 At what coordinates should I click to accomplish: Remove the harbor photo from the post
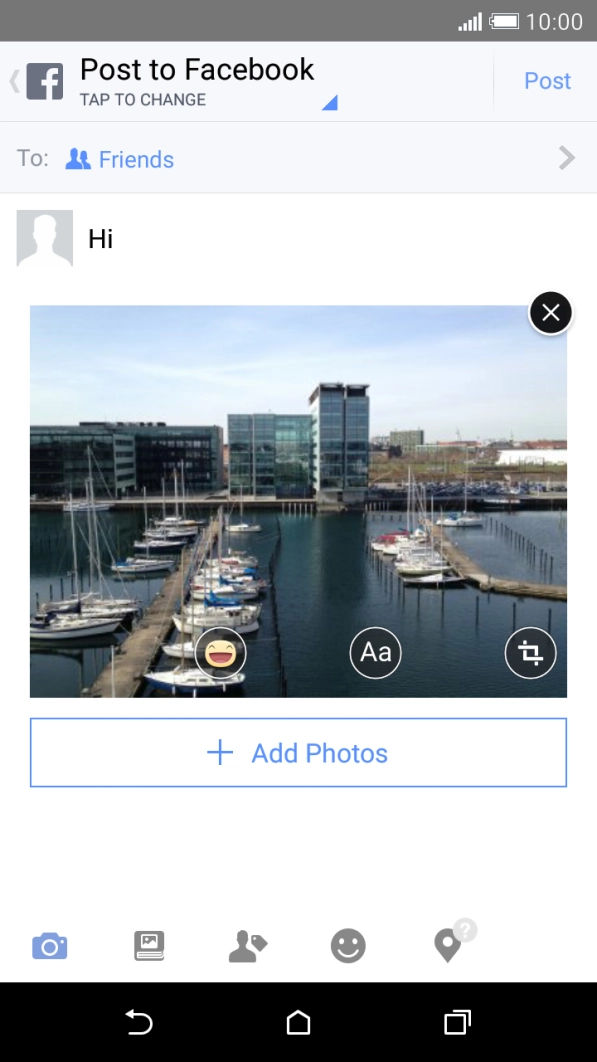tap(550, 312)
